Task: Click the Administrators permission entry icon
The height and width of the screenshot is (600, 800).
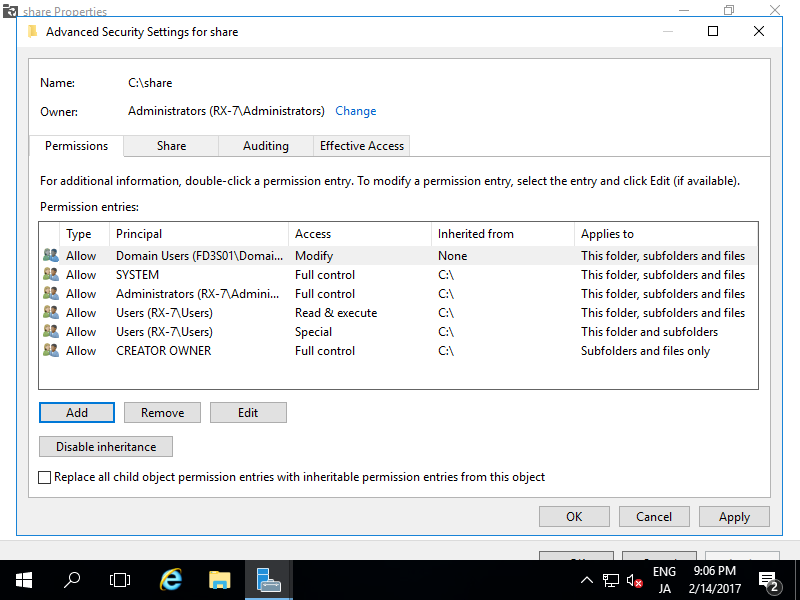Action: coord(51,293)
